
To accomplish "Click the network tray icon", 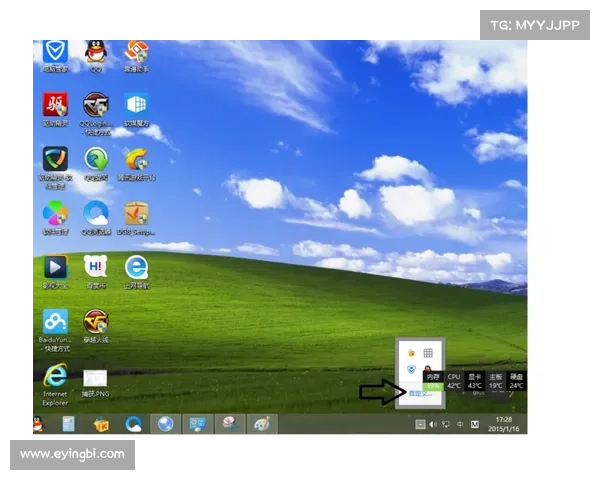I will tap(446, 424).
